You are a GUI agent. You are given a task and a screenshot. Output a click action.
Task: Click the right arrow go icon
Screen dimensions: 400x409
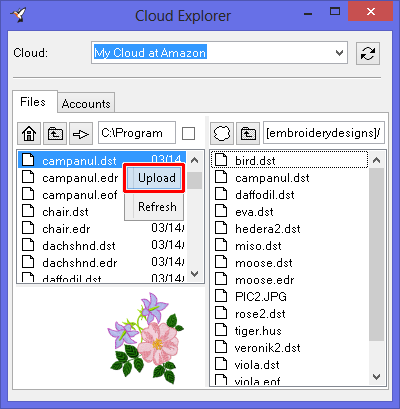[81, 134]
